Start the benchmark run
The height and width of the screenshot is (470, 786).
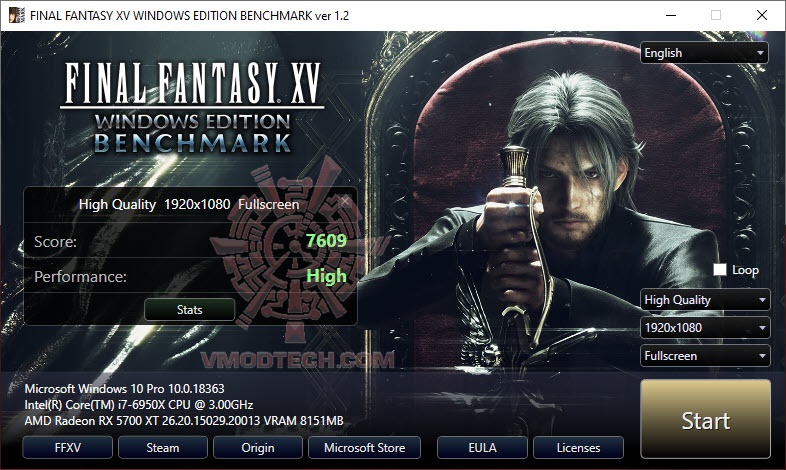[705, 419]
